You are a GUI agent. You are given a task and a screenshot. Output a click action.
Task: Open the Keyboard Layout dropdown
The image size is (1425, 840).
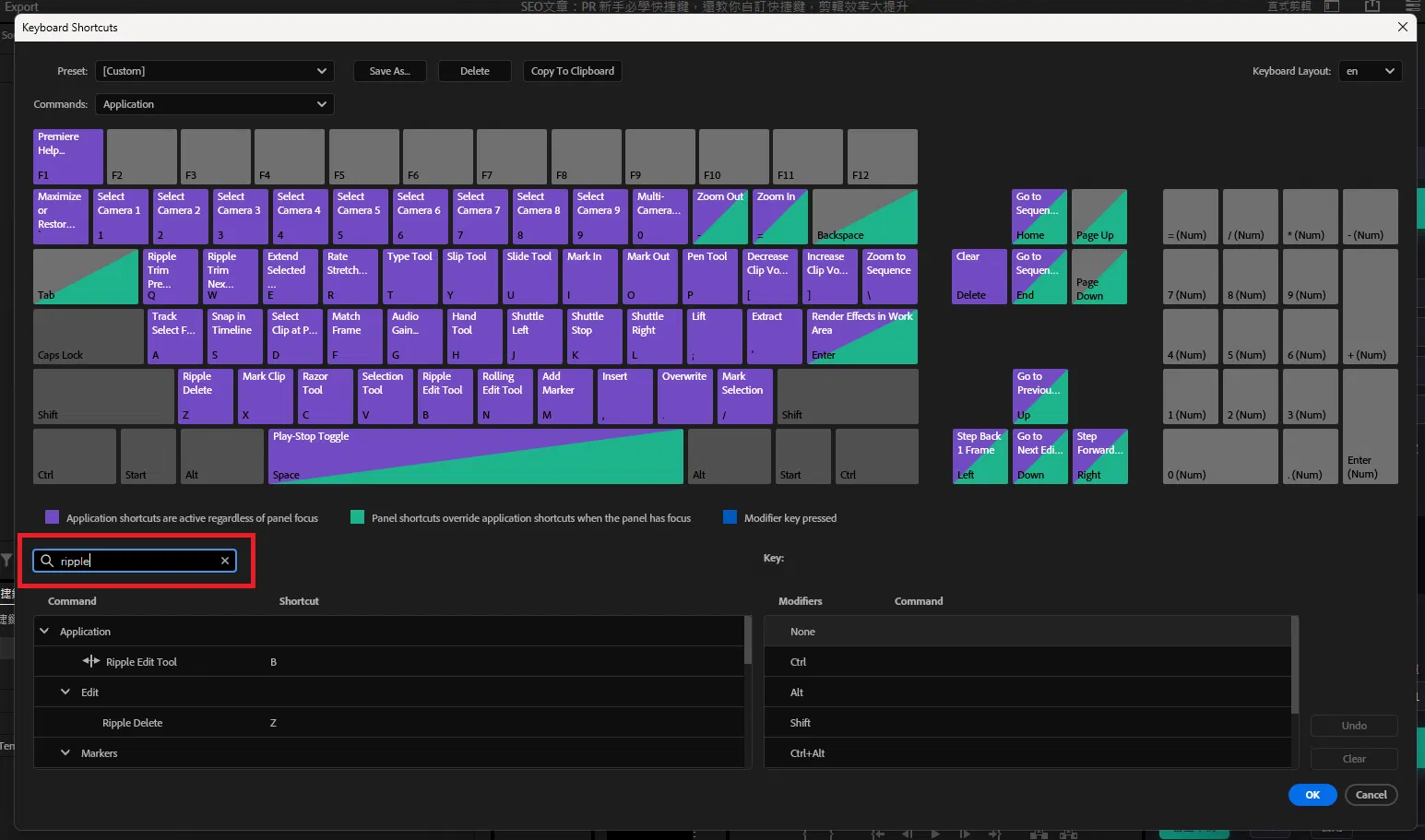(1371, 71)
